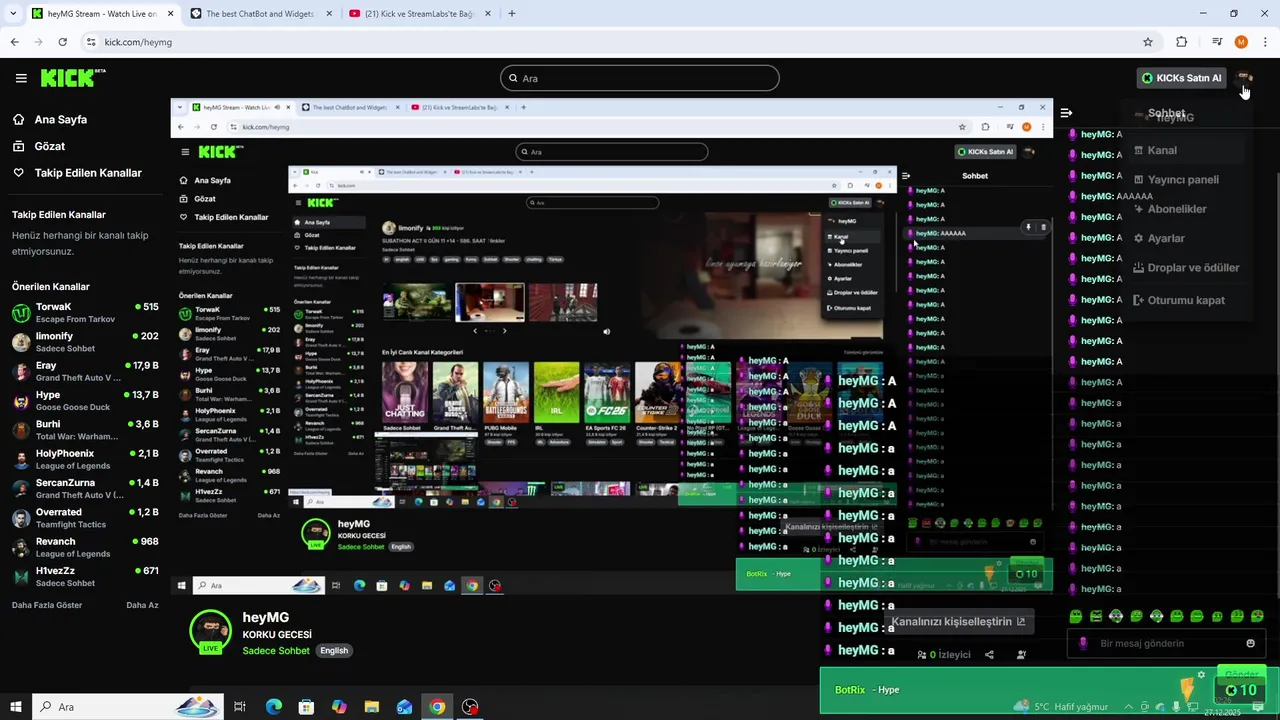Open File Explorer from the taskbar
1280x720 pixels.
pos(372,707)
